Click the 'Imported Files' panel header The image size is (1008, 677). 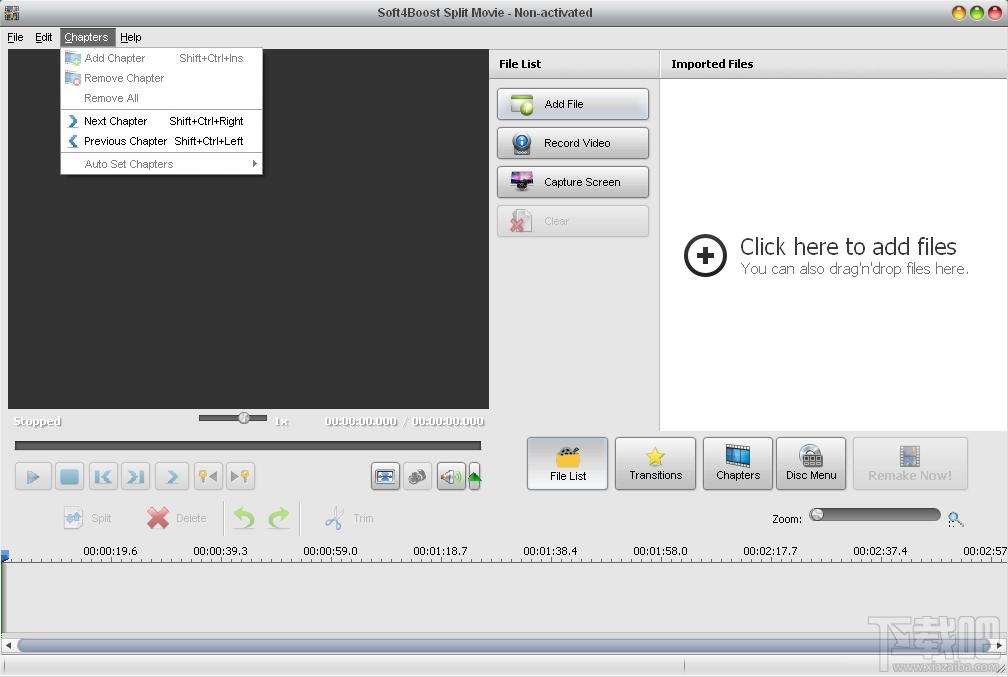tap(712, 64)
